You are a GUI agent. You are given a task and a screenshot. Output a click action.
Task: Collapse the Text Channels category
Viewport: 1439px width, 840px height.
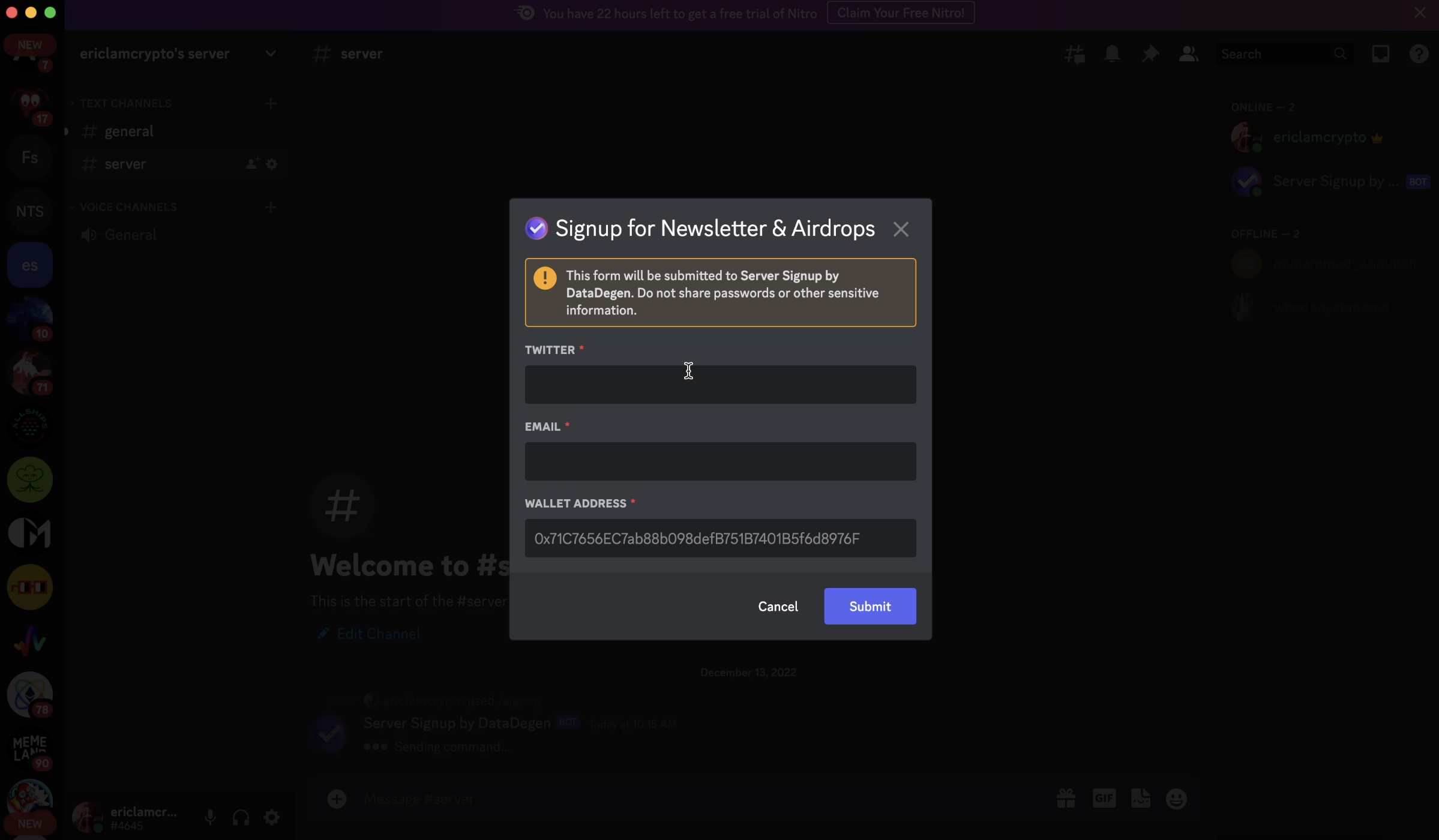click(125, 104)
